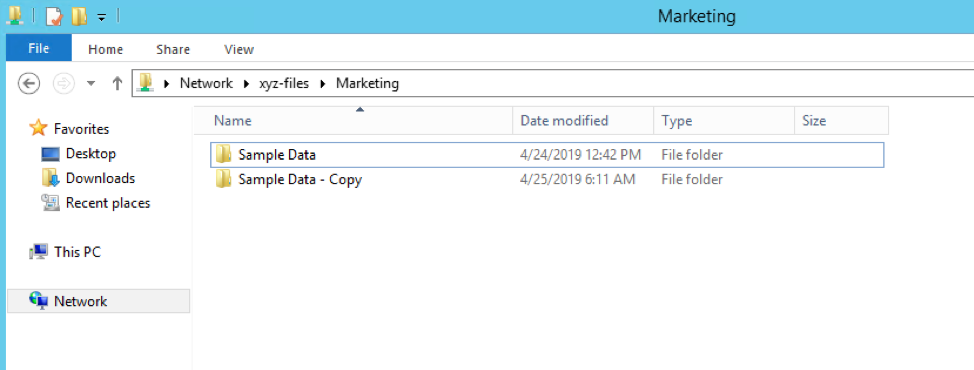Click date 4/24/2019 12:42 PM cell
The height and width of the screenshot is (370, 974).
pyautogui.click(x=581, y=155)
